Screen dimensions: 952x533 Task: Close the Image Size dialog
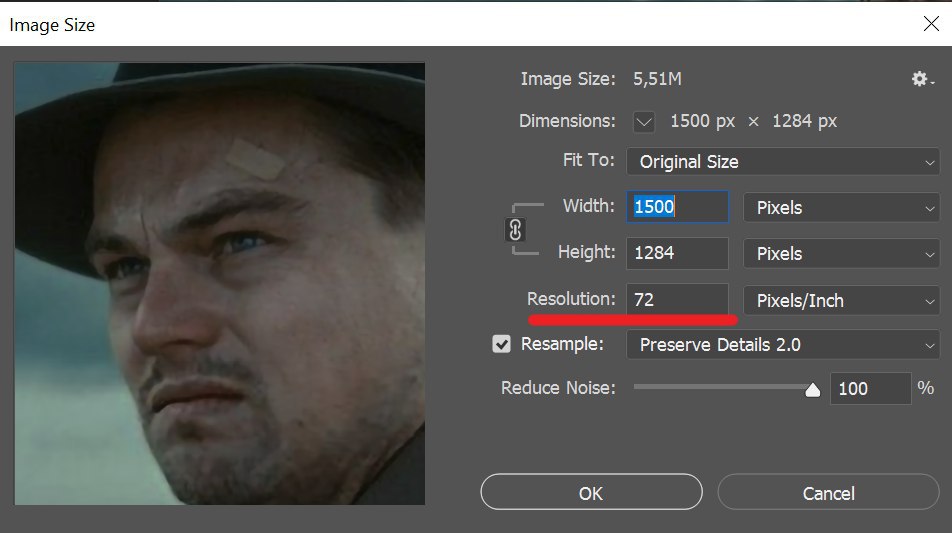pos(931,24)
